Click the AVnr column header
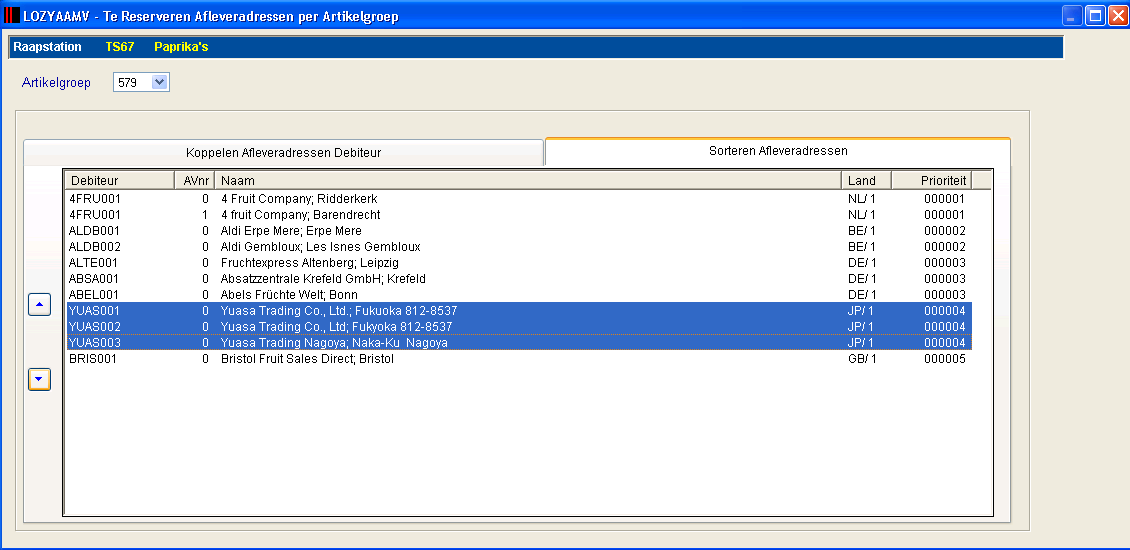 195,180
